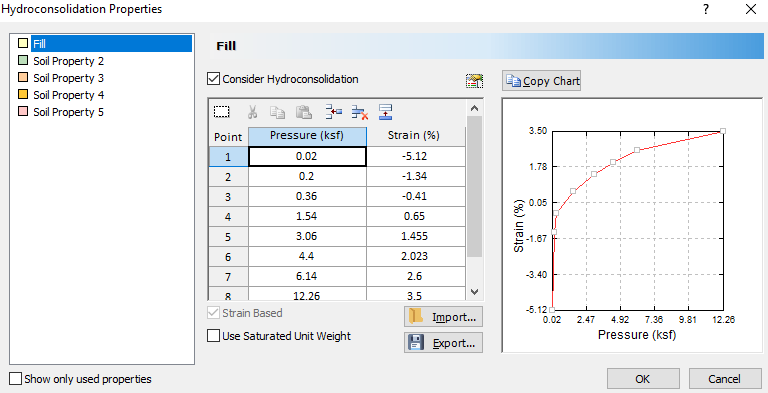The image size is (768, 393).
Task: Click the copy-to-materials icon beside Copy Chart
Action: (x=474, y=81)
